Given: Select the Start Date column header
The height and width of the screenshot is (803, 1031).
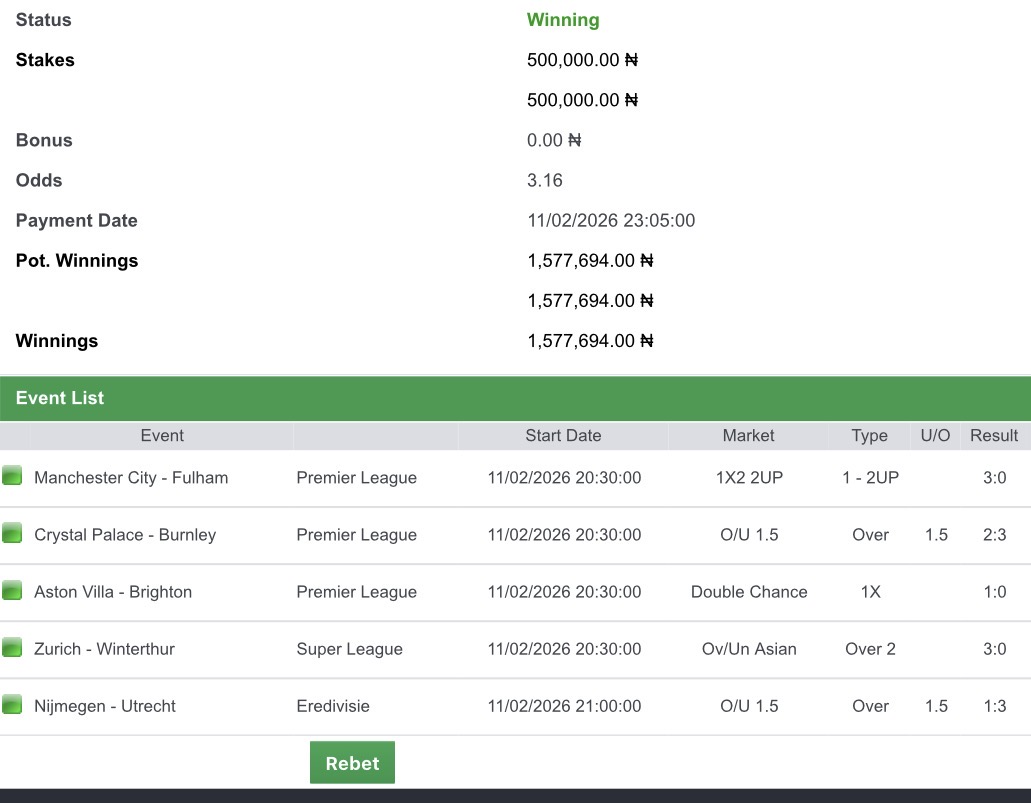Looking at the screenshot, I should click(563, 435).
